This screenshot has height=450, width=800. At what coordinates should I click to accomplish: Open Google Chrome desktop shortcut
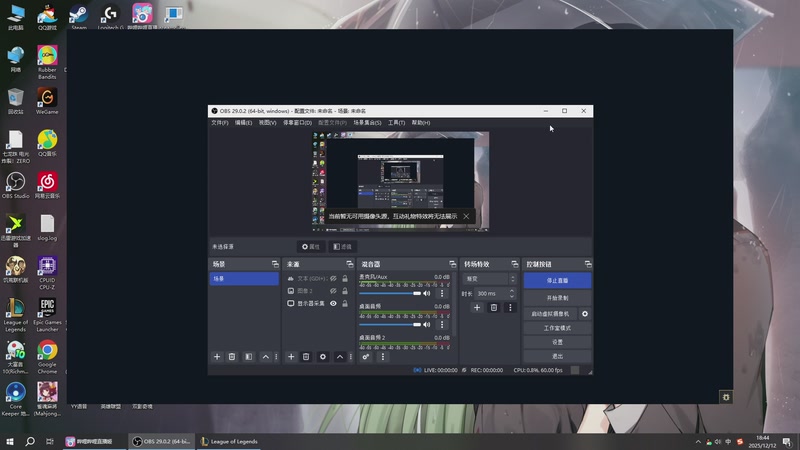47,357
